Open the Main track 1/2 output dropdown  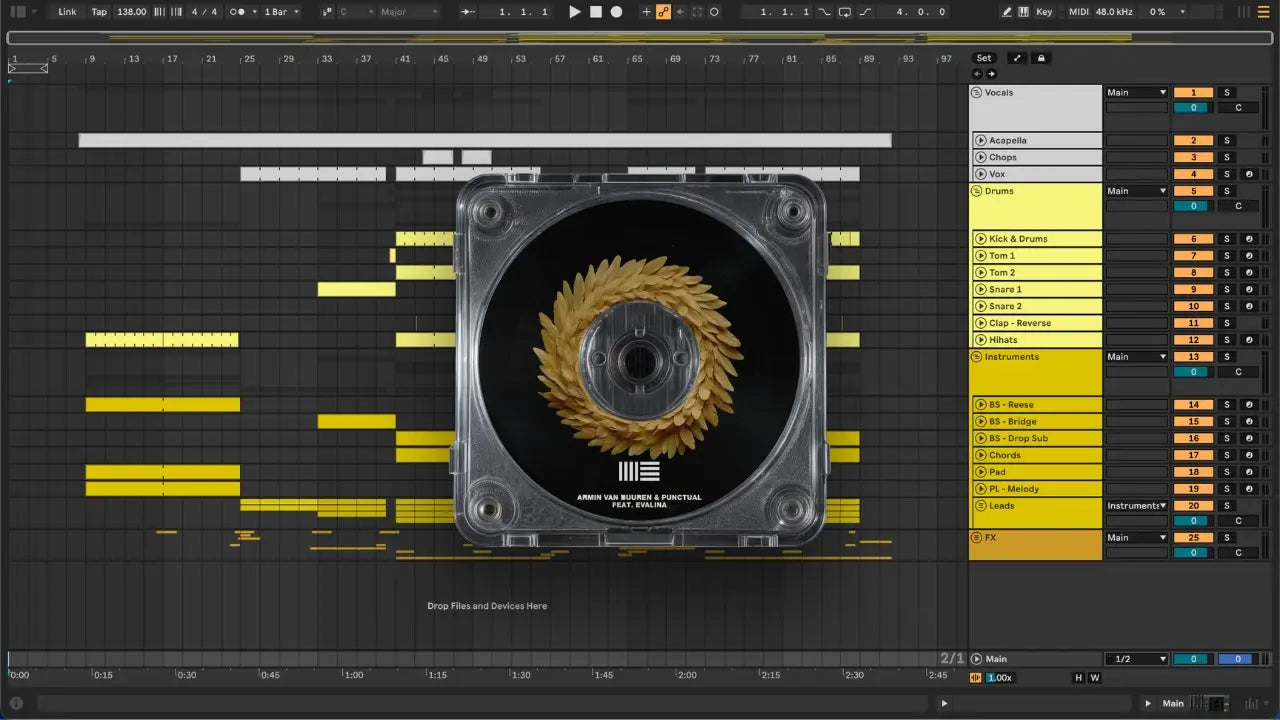point(1136,659)
